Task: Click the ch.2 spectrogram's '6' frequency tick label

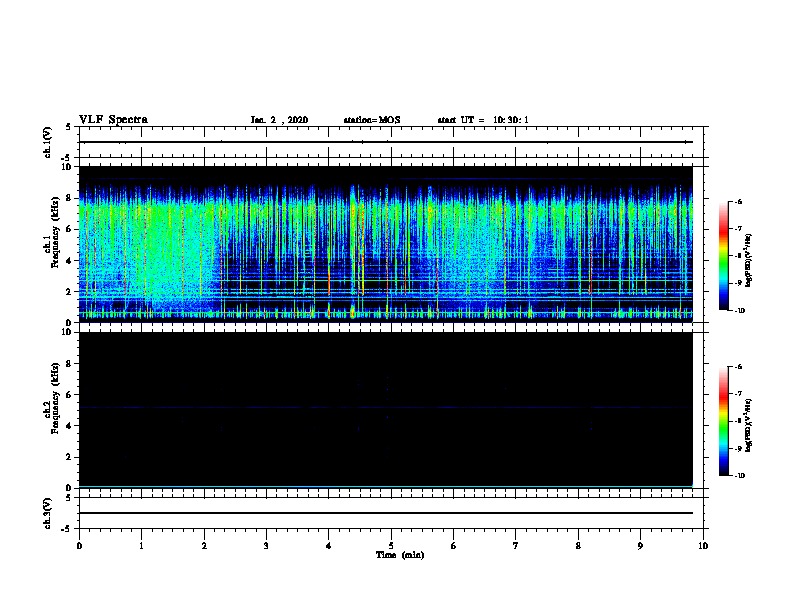Action: pyautogui.click(x=70, y=395)
